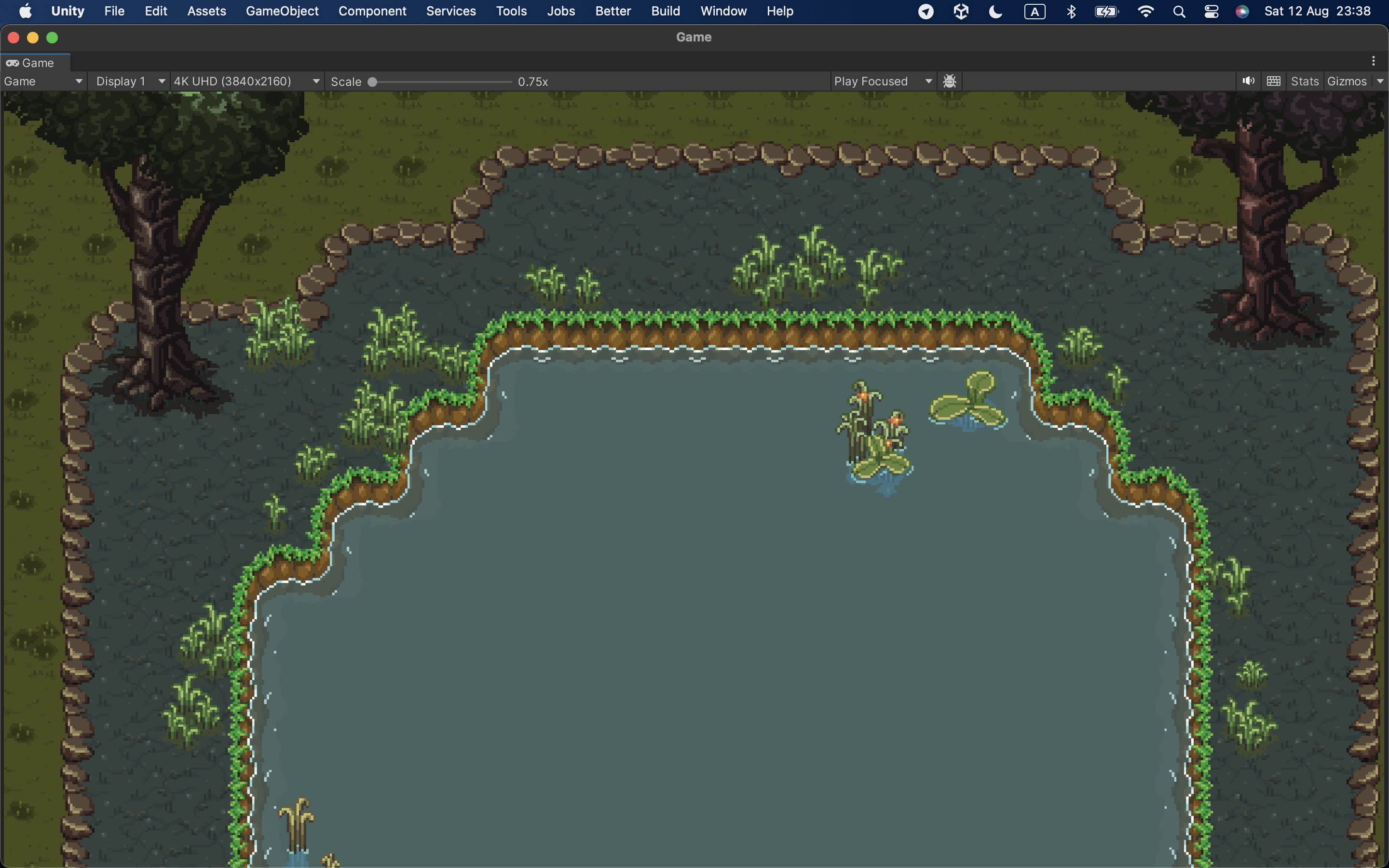The width and height of the screenshot is (1389, 868).
Task: Click the keyboard shortcuts icon in Game toolbar
Action: click(x=1273, y=81)
